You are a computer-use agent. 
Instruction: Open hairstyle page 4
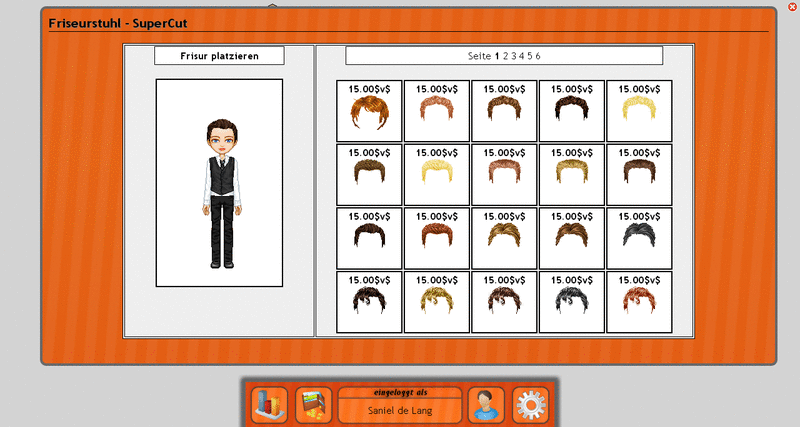point(521,56)
